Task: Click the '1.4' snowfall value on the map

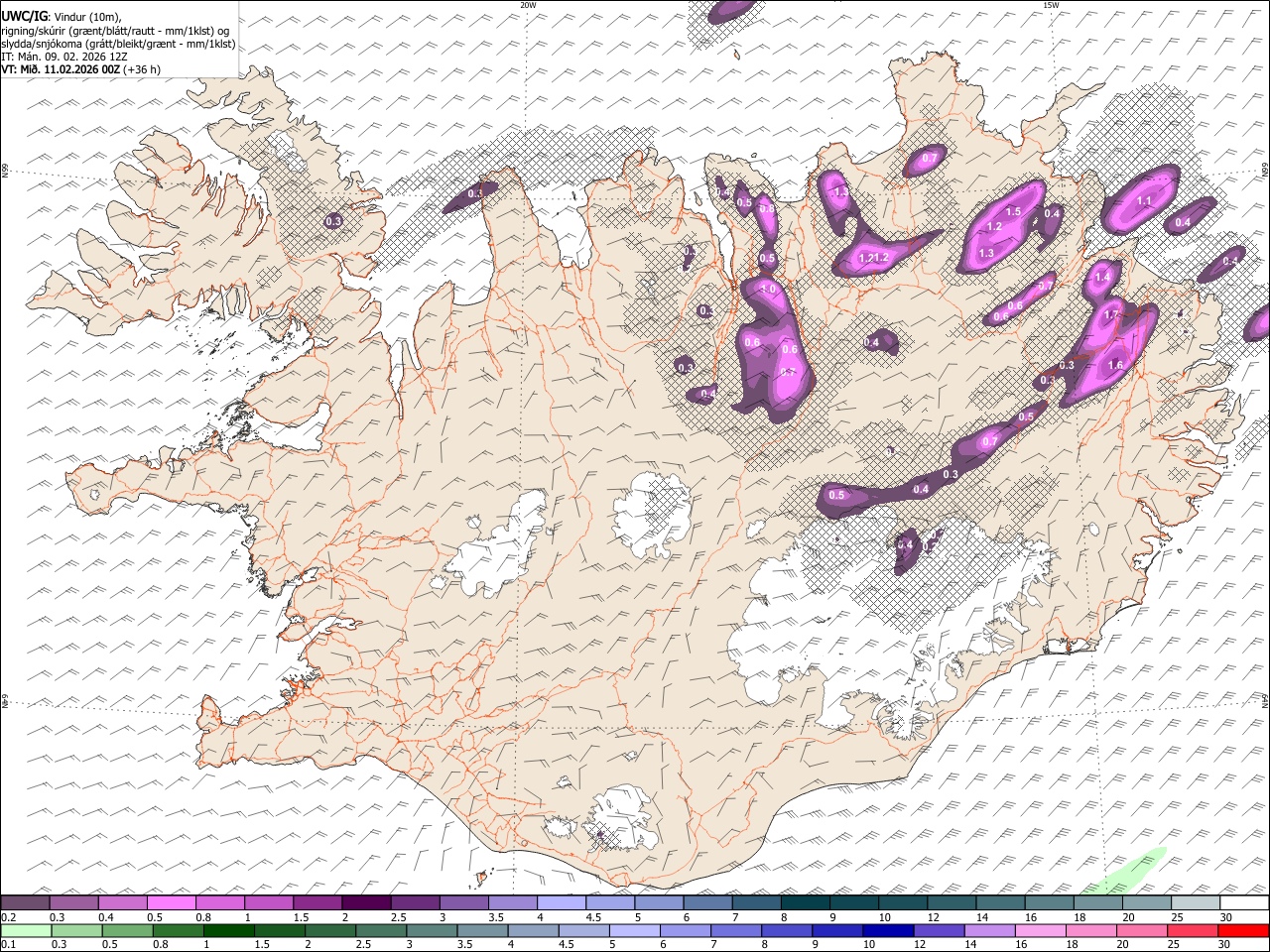Action: pyautogui.click(x=1102, y=278)
